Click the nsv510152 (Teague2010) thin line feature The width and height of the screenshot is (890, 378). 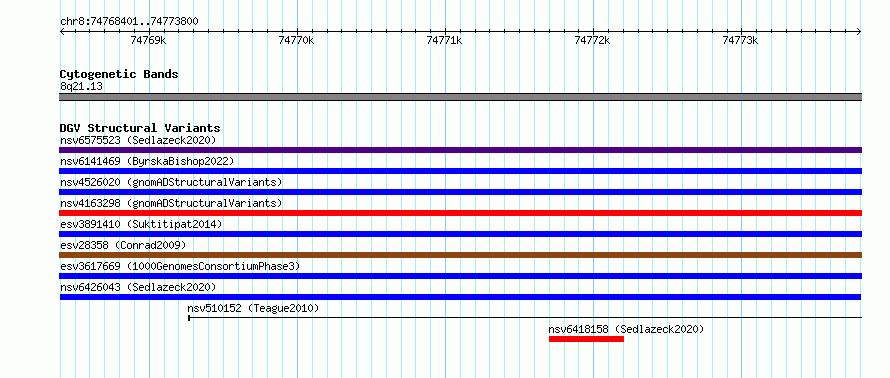(525, 317)
